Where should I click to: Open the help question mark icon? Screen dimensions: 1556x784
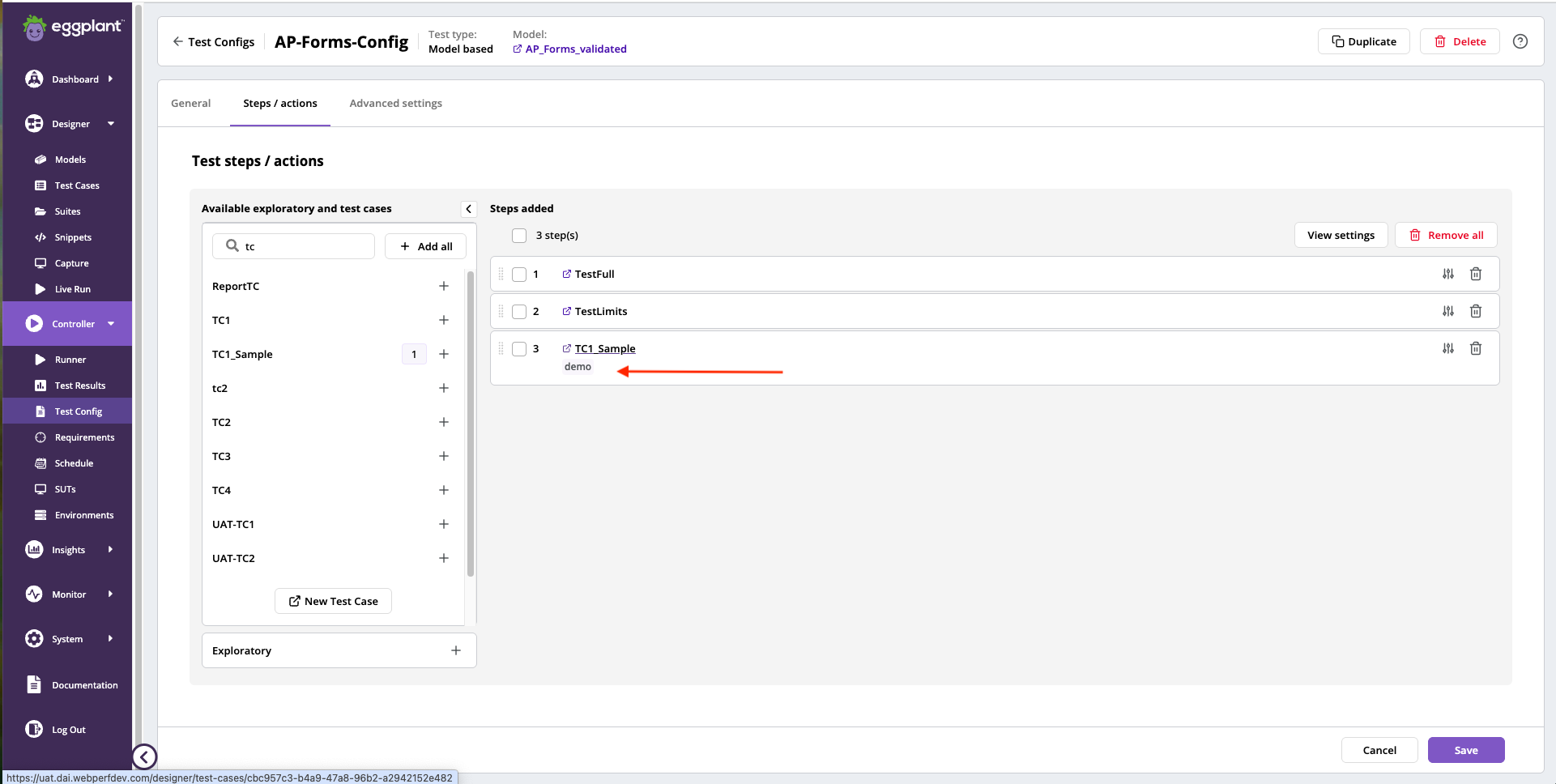(1520, 41)
